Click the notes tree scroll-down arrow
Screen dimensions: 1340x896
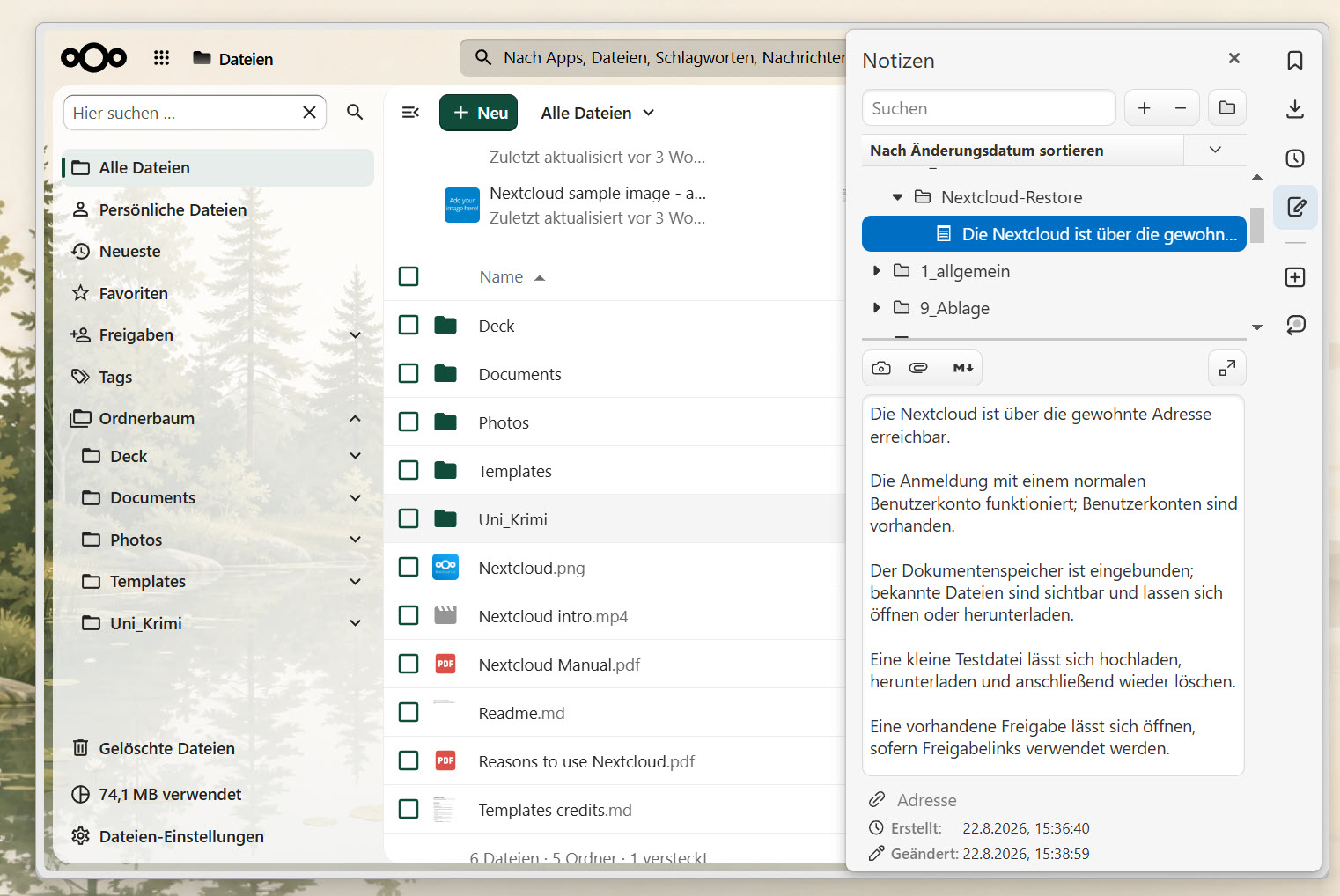(1257, 327)
